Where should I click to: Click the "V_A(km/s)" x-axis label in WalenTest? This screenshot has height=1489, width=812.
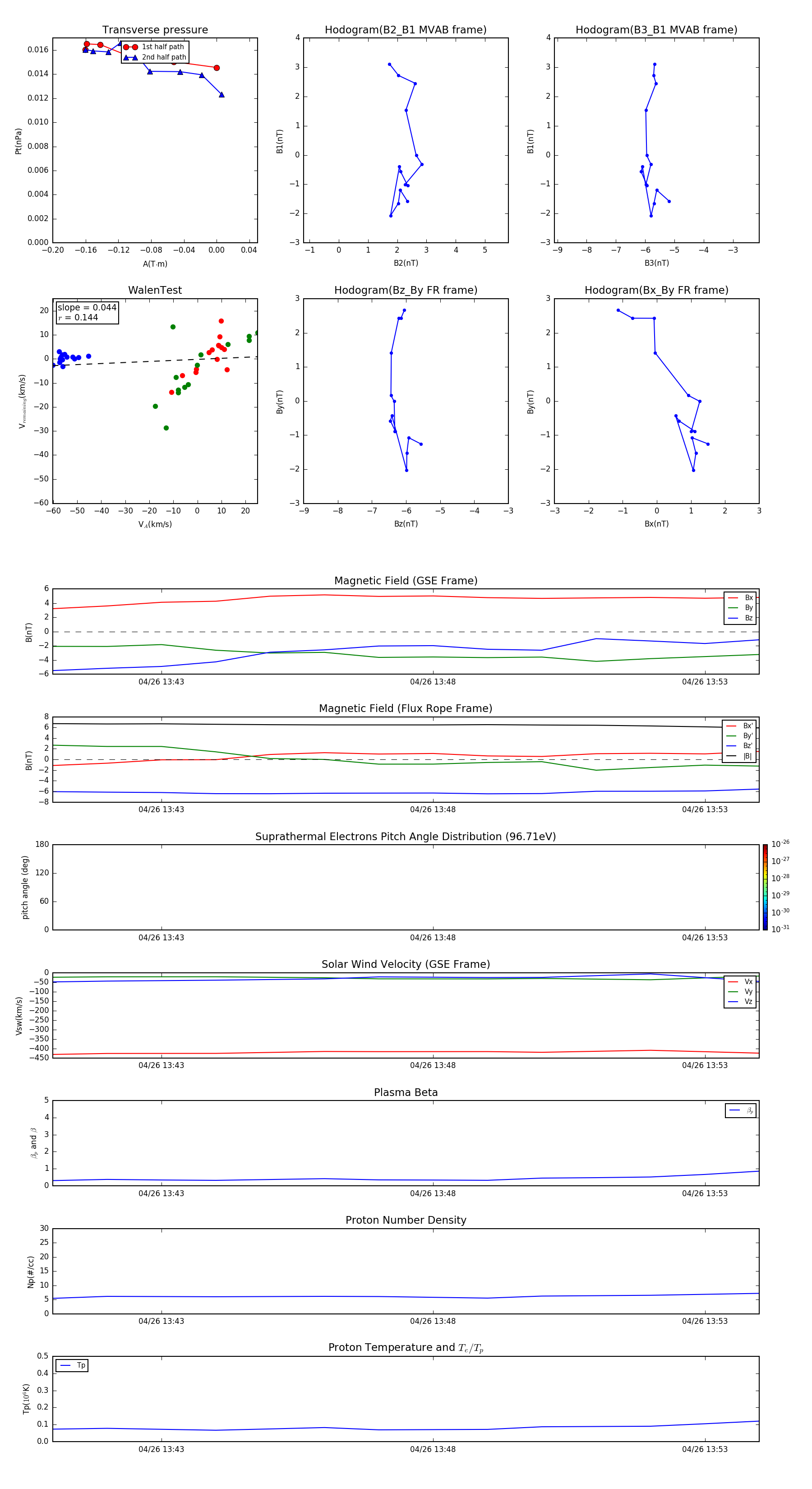(x=155, y=524)
